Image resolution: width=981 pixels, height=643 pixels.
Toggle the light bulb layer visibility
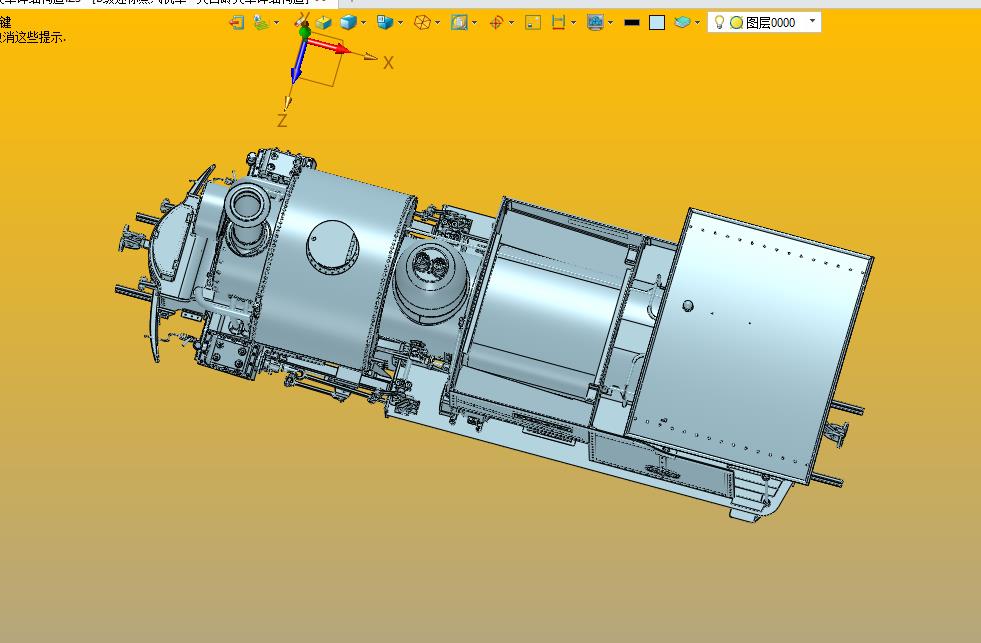(x=719, y=23)
